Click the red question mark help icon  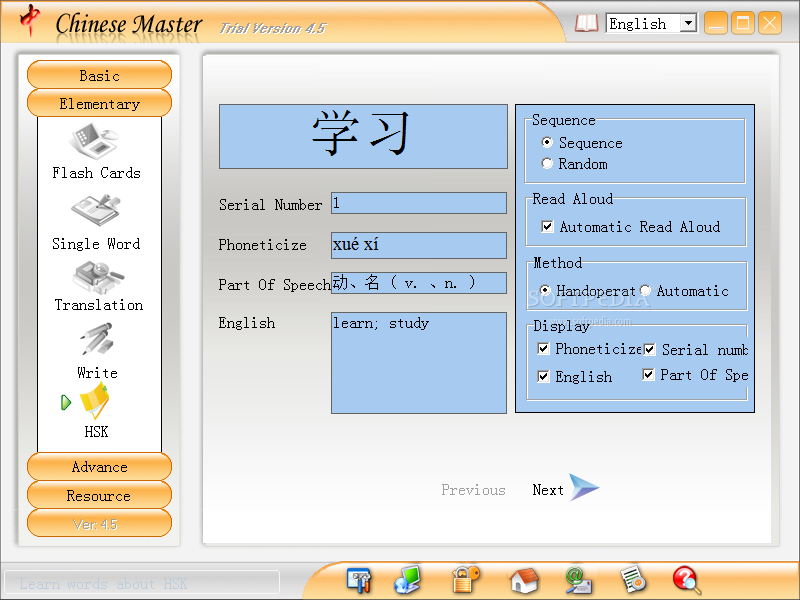pyautogui.click(x=687, y=580)
